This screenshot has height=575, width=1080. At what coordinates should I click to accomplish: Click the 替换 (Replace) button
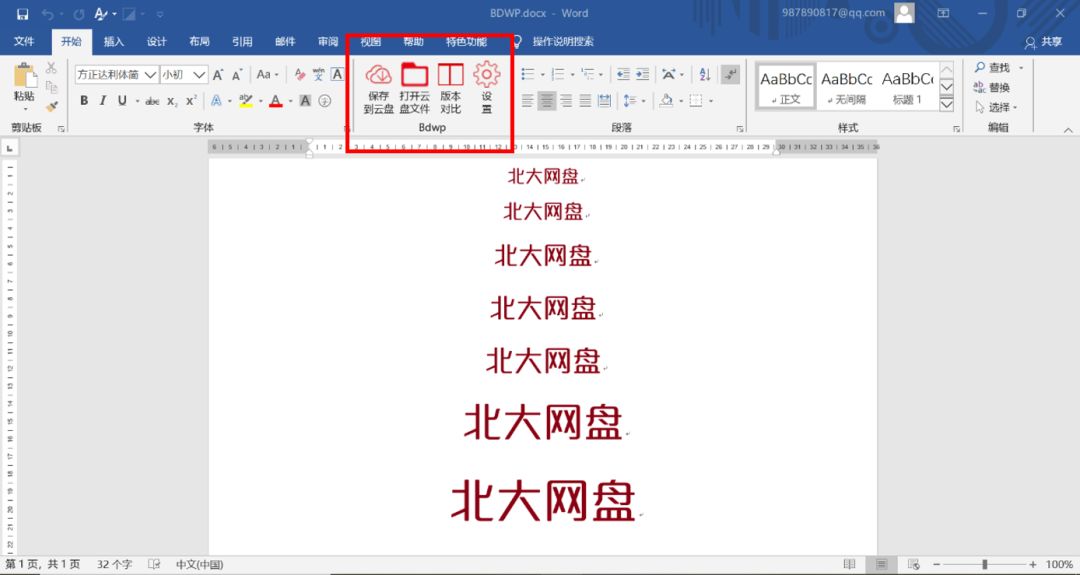[x=993, y=87]
